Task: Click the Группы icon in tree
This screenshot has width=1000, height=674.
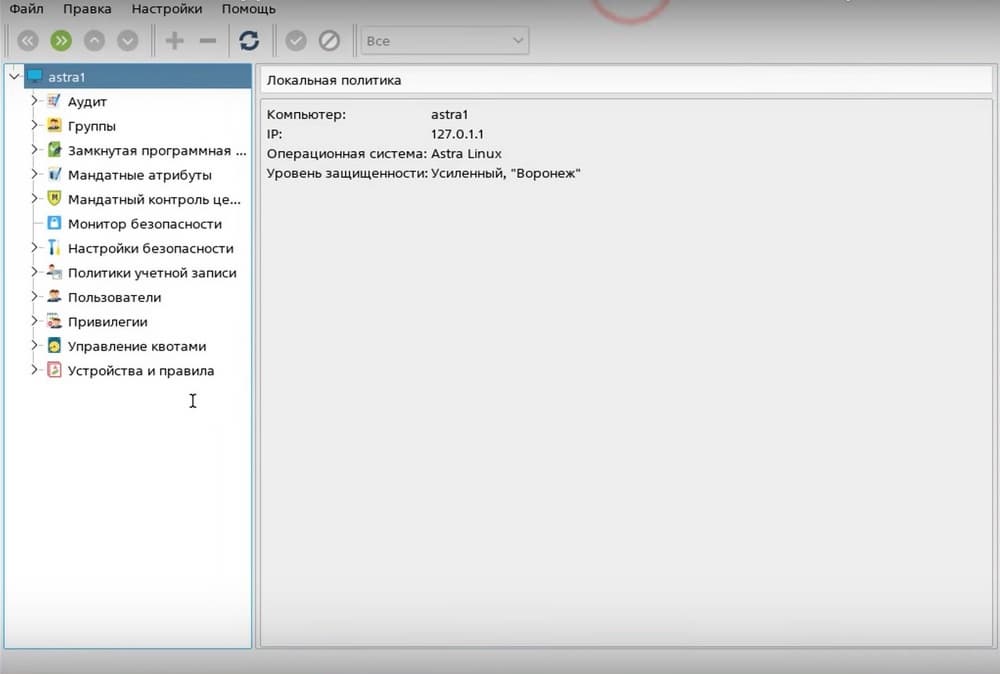Action: point(54,125)
